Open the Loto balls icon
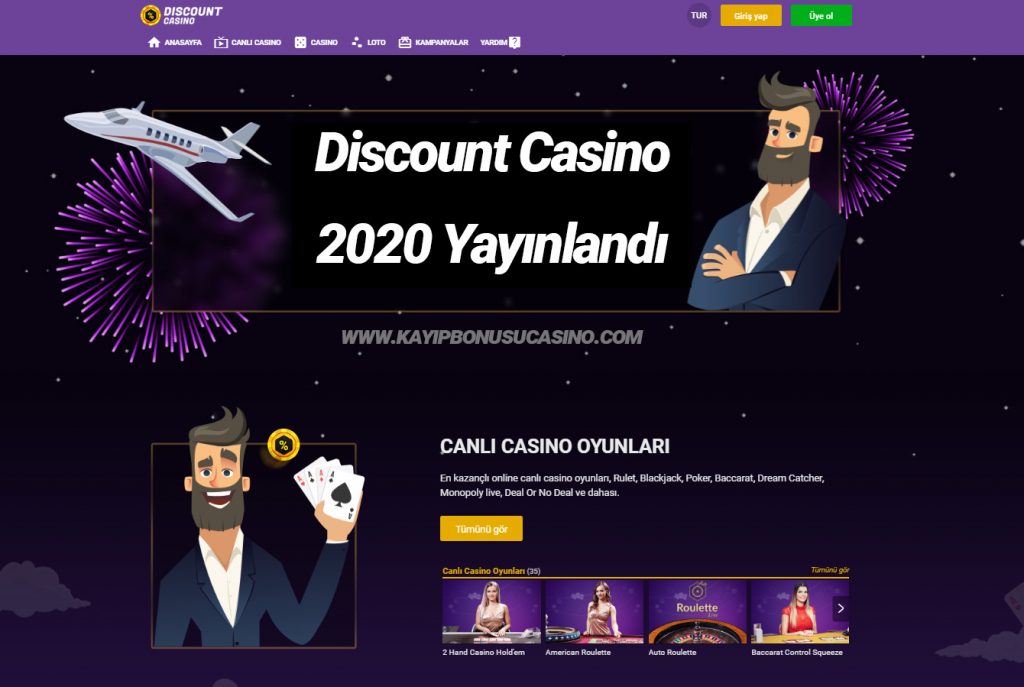Screen dimensions: 1024x687 pyautogui.click(x=357, y=42)
